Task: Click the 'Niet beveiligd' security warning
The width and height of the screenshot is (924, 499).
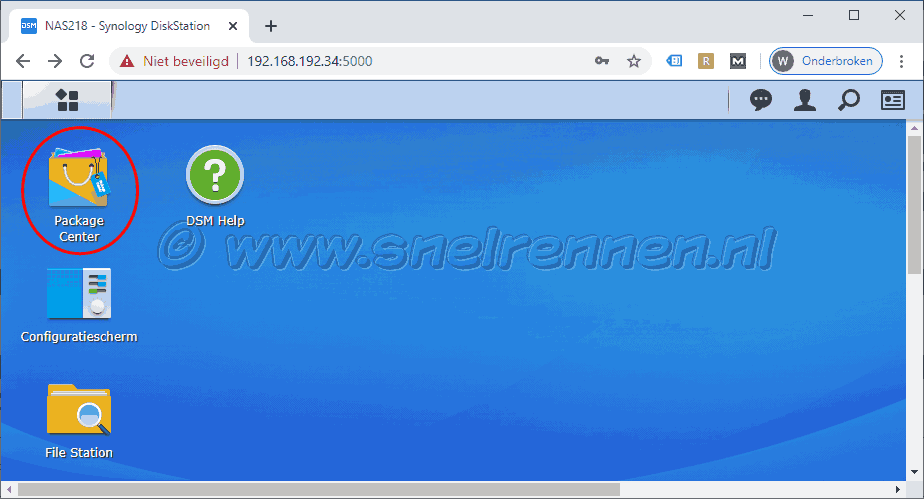Action: click(x=174, y=61)
